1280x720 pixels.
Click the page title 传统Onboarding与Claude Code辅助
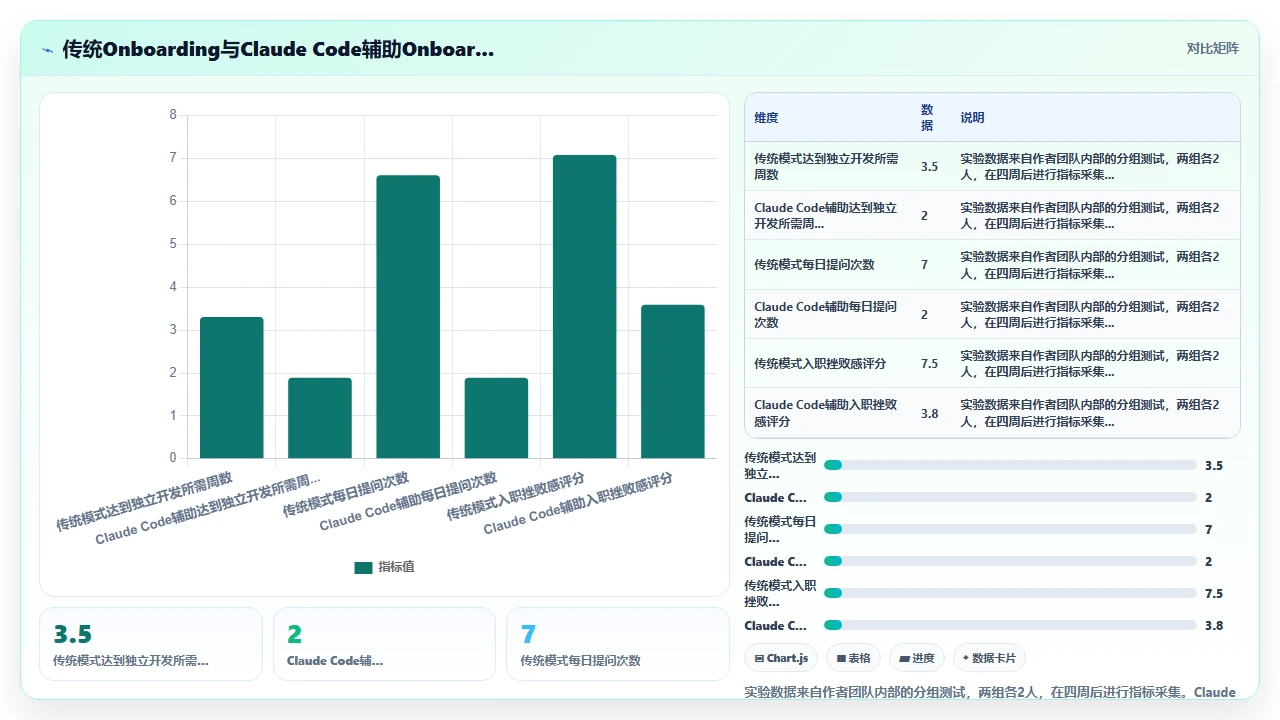pyautogui.click(x=278, y=49)
